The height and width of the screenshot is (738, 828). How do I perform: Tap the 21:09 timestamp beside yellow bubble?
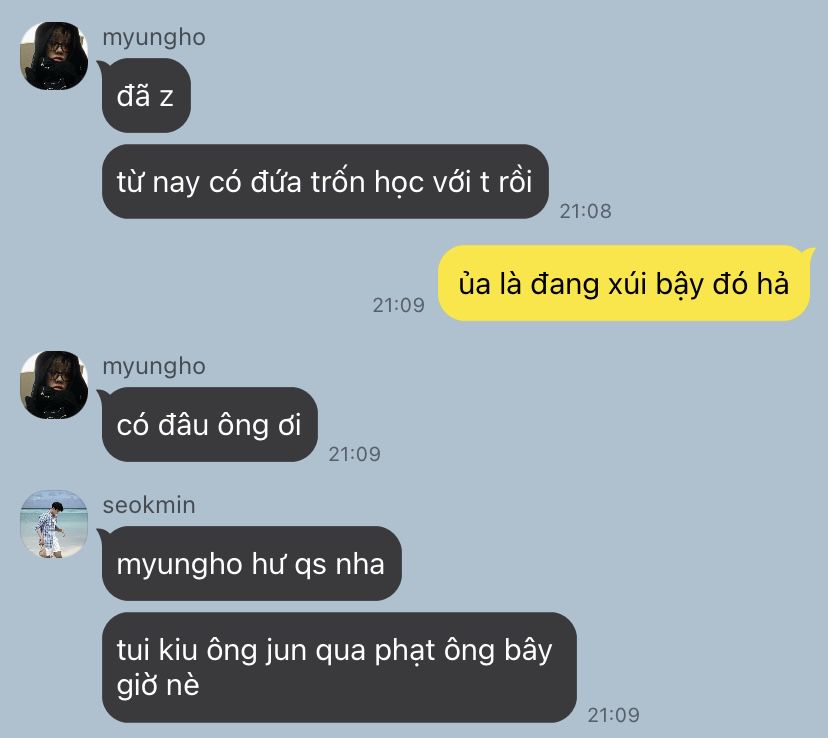pyautogui.click(x=399, y=305)
